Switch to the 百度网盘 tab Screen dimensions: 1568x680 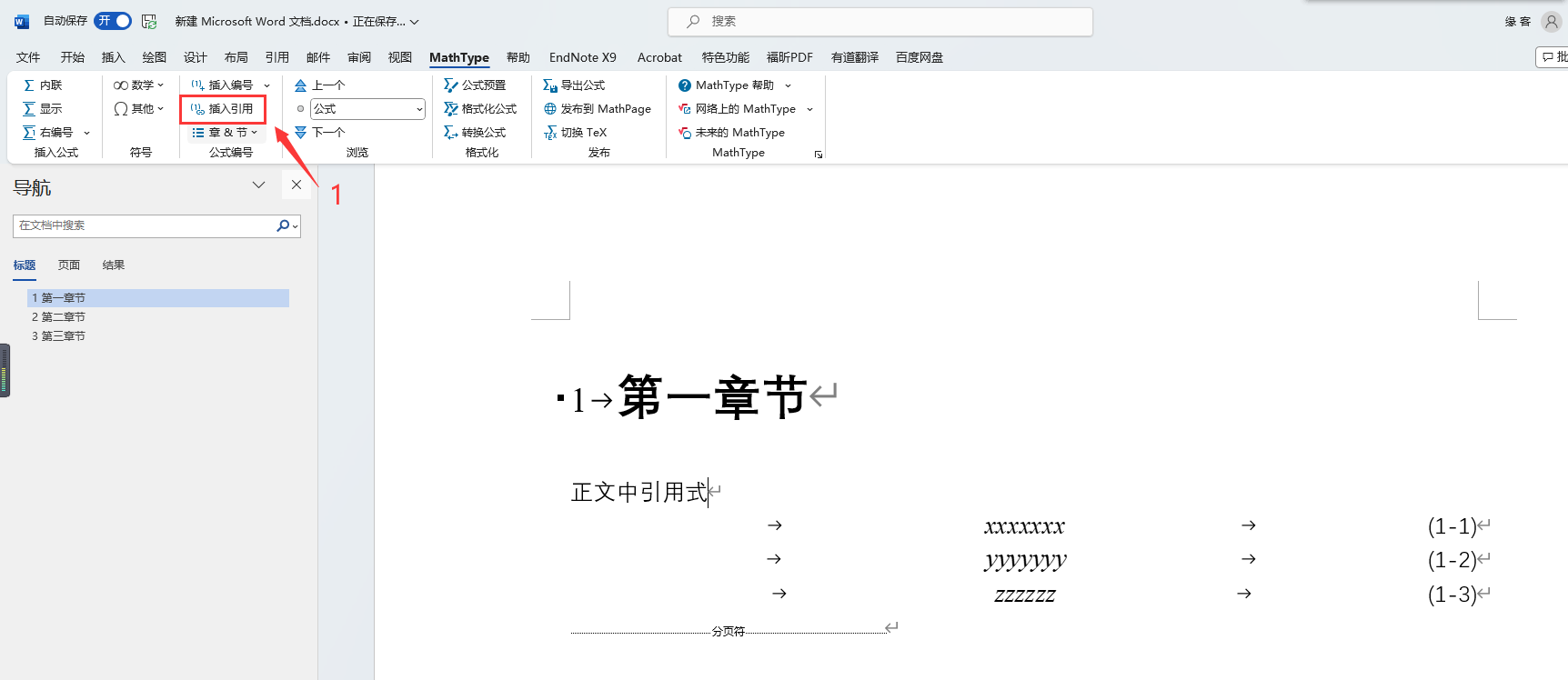coord(920,57)
